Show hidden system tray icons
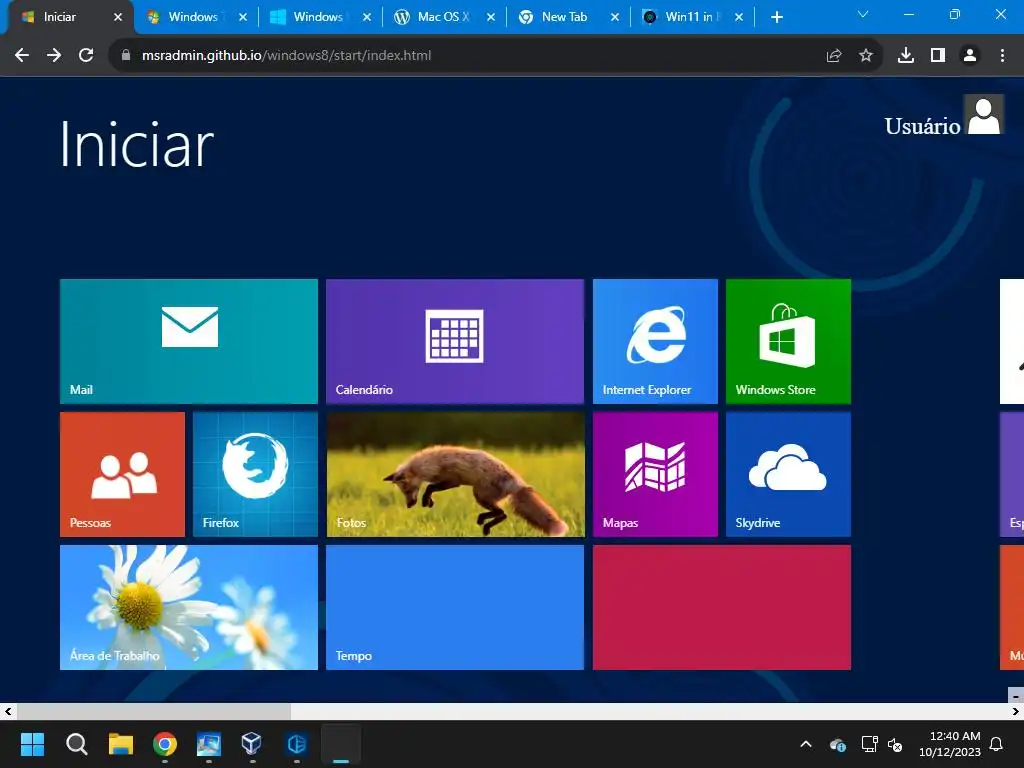The height and width of the screenshot is (768, 1024). [806, 744]
